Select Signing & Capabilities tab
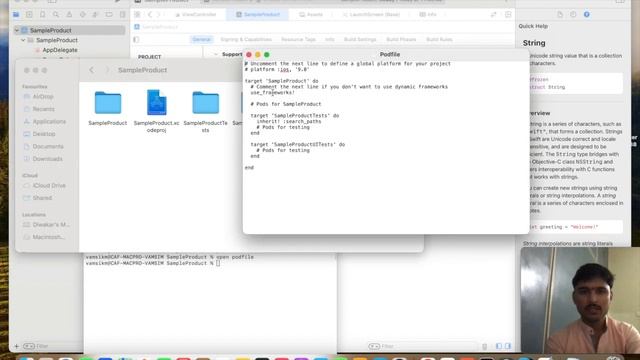The image size is (640, 360). 246,40
